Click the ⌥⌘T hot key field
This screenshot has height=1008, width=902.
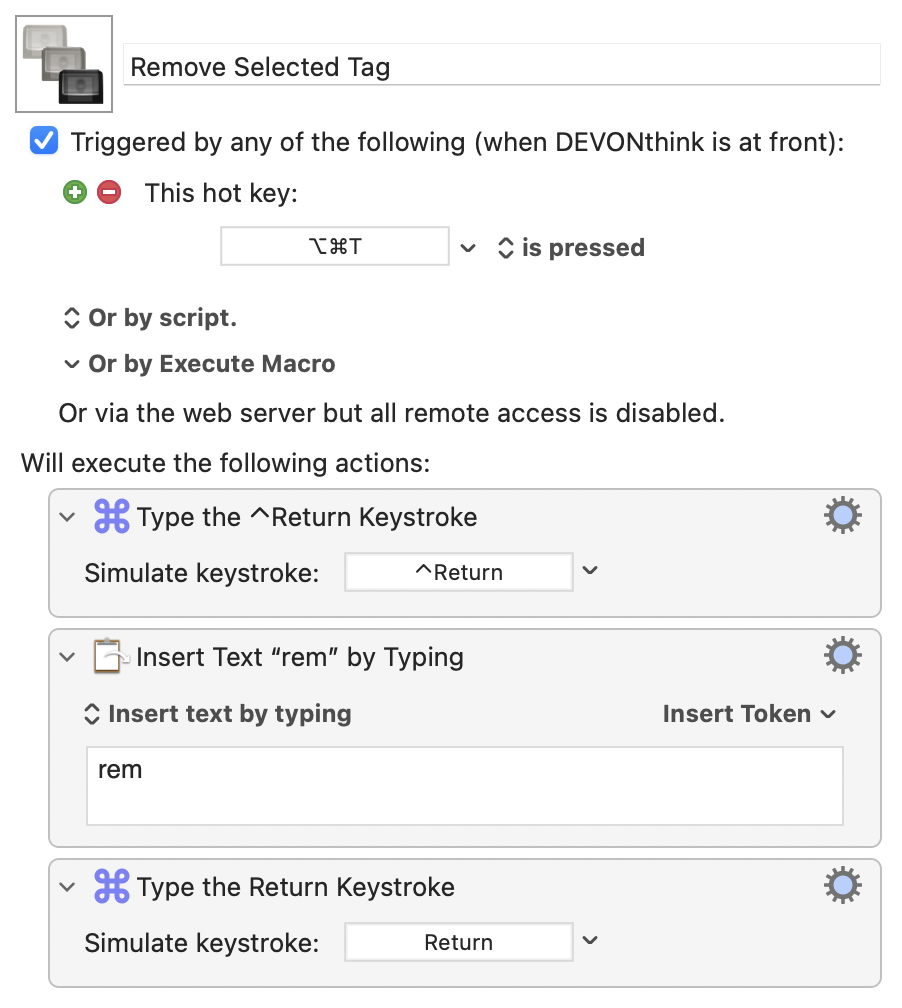tap(334, 247)
